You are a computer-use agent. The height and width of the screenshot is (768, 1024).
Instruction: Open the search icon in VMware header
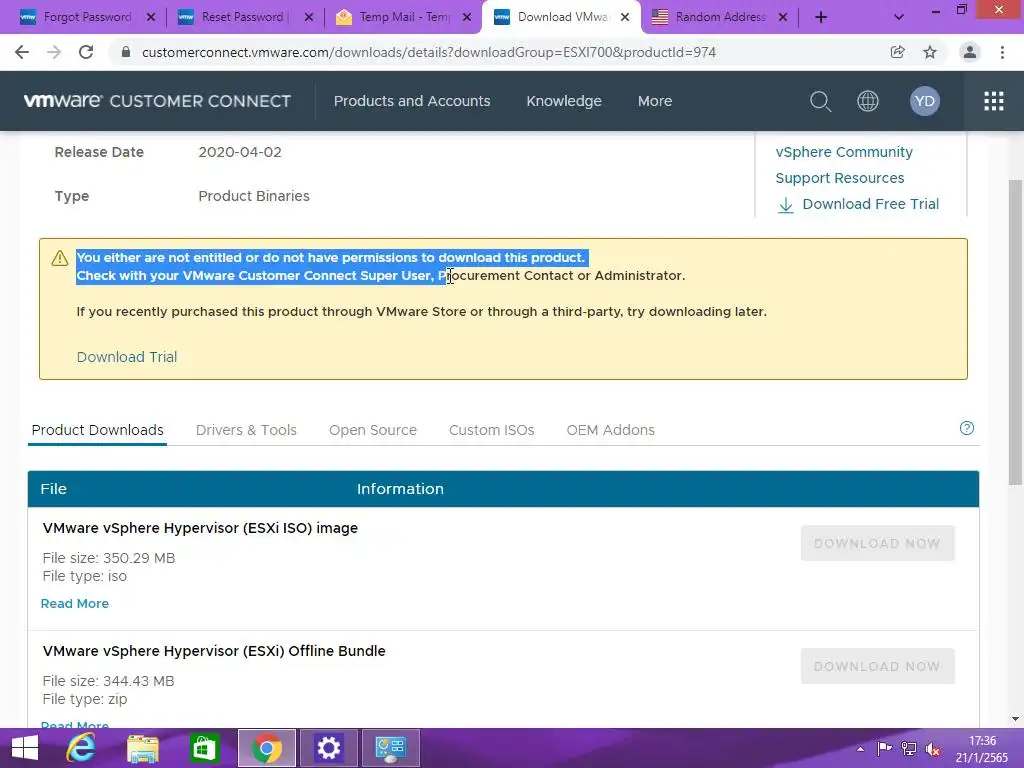[820, 101]
